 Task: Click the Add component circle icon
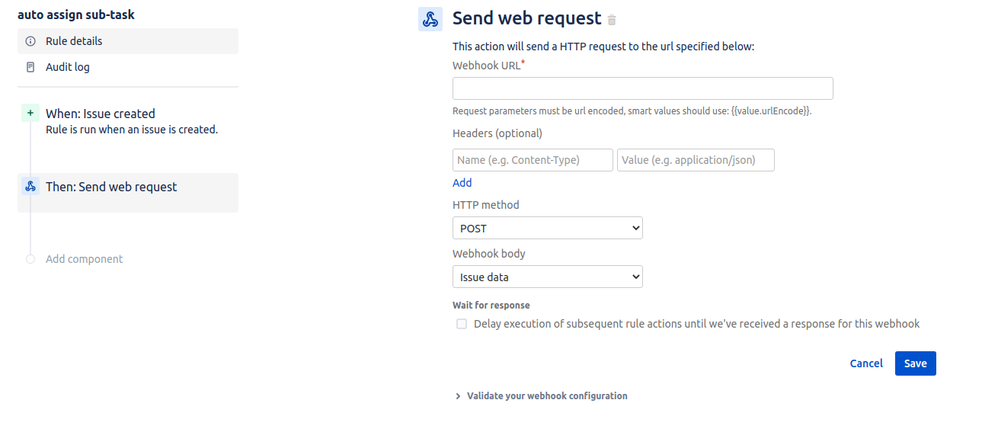[x=30, y=259]
